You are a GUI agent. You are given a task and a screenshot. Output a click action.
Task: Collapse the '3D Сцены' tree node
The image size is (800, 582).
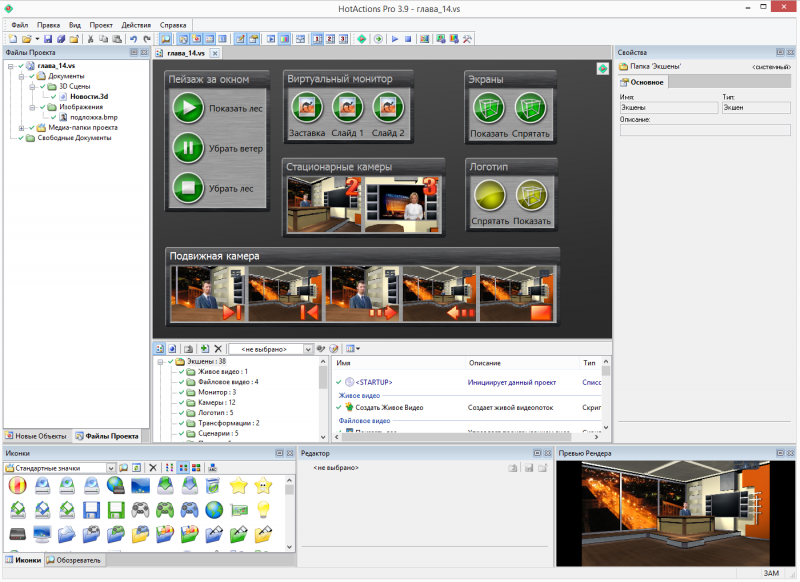(32, 87)
